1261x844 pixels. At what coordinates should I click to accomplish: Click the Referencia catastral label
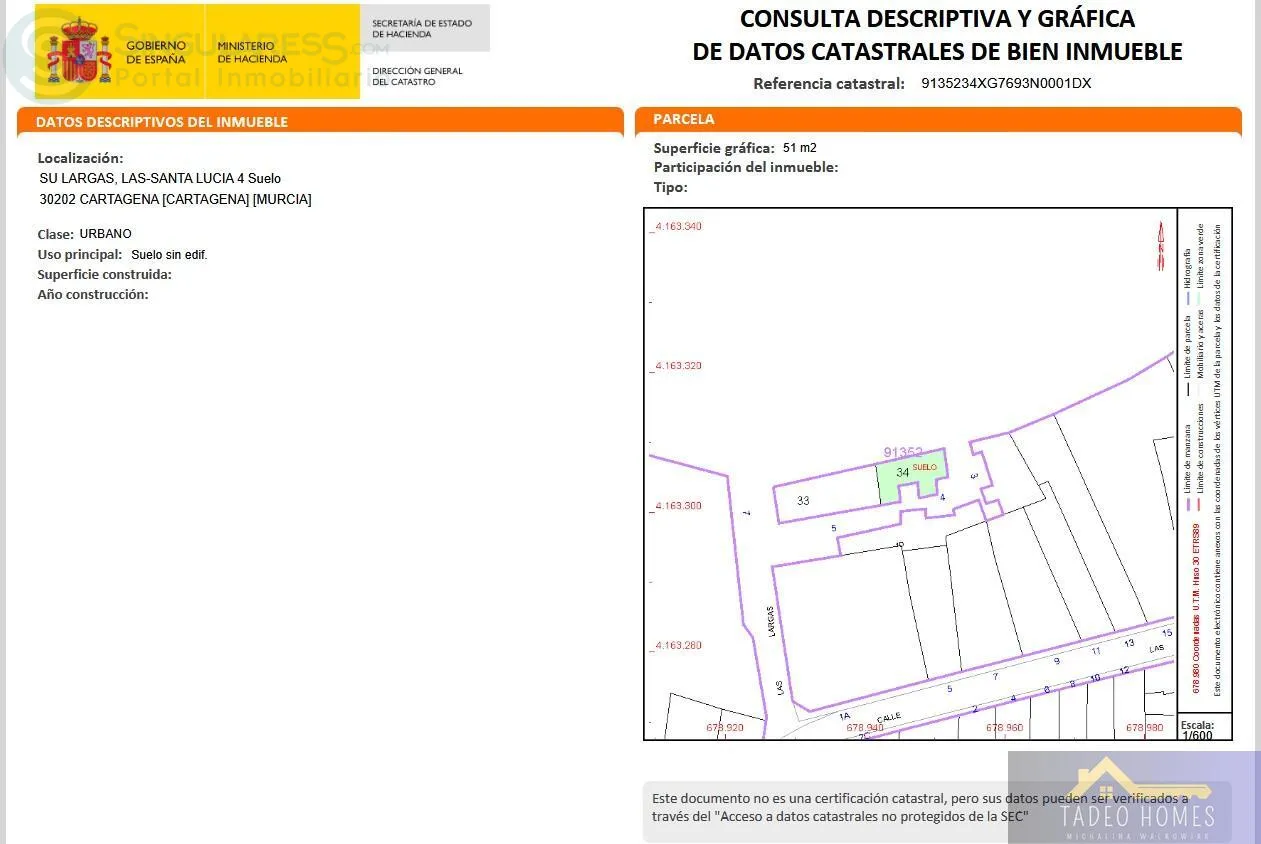[829, 84]
